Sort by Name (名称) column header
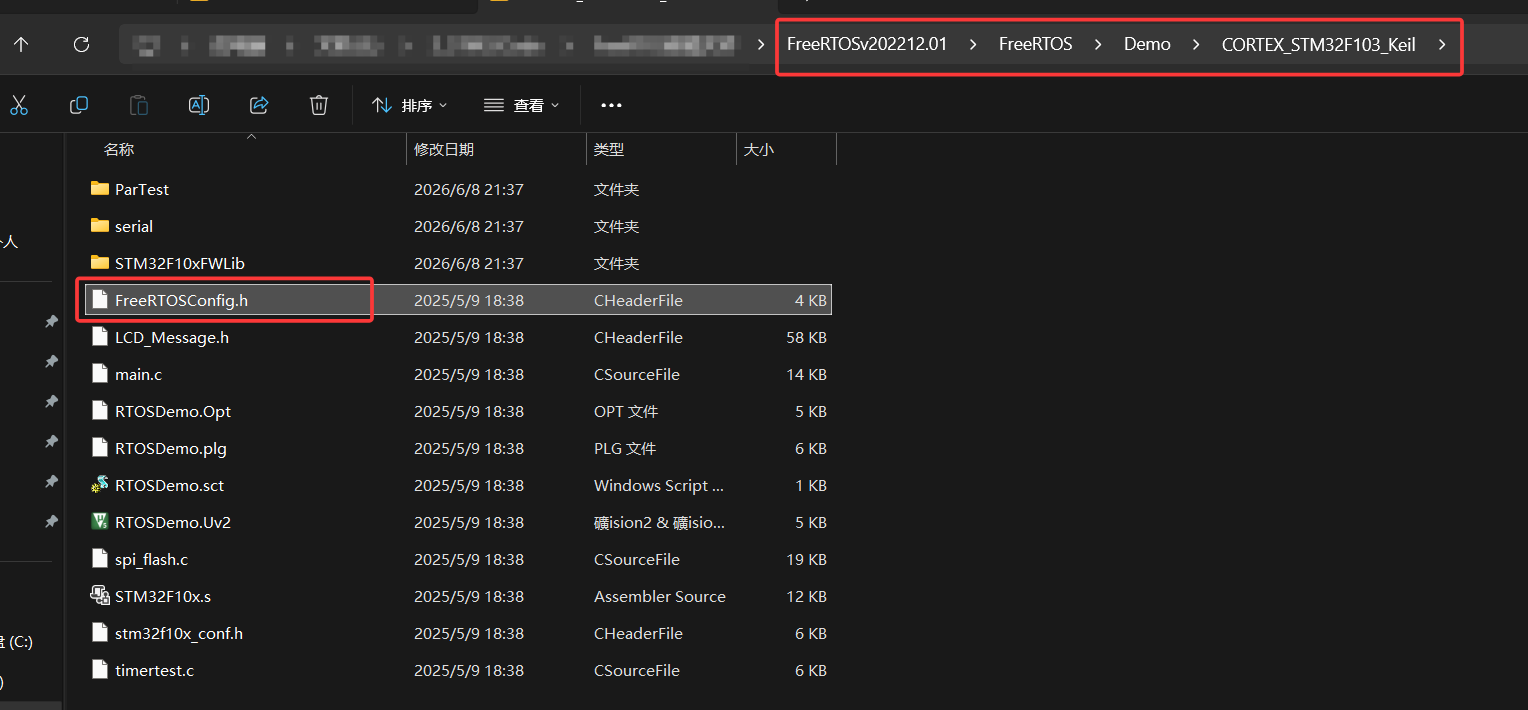 118,149
